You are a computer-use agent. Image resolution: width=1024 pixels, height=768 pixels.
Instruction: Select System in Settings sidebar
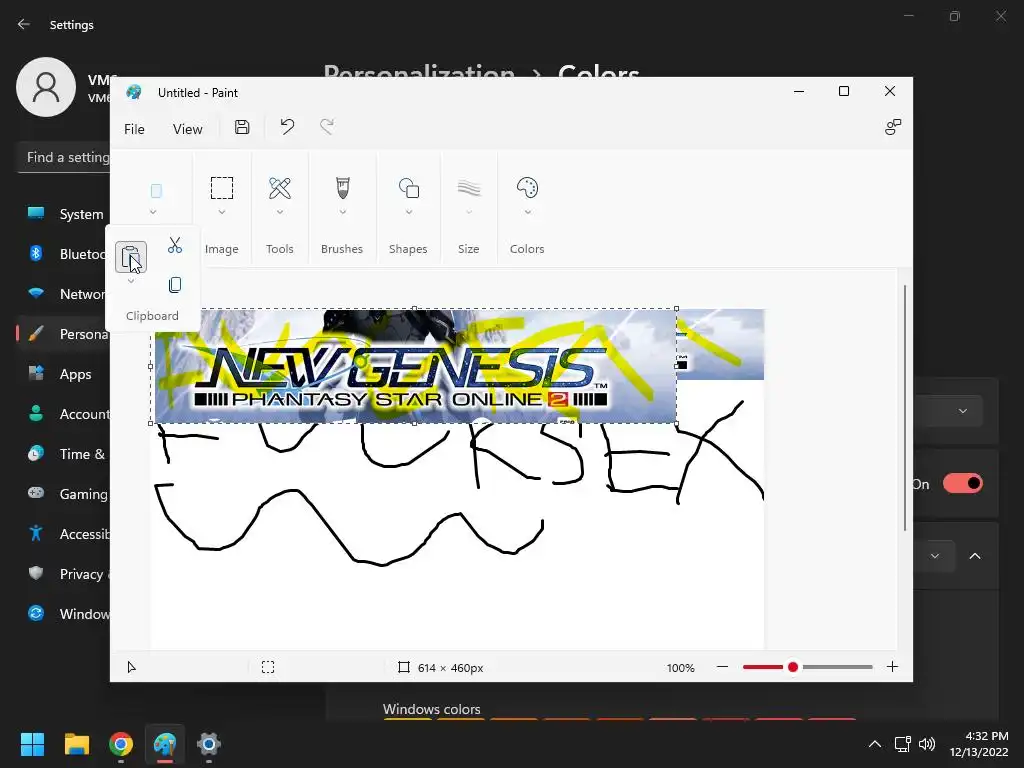pos(64,214)
